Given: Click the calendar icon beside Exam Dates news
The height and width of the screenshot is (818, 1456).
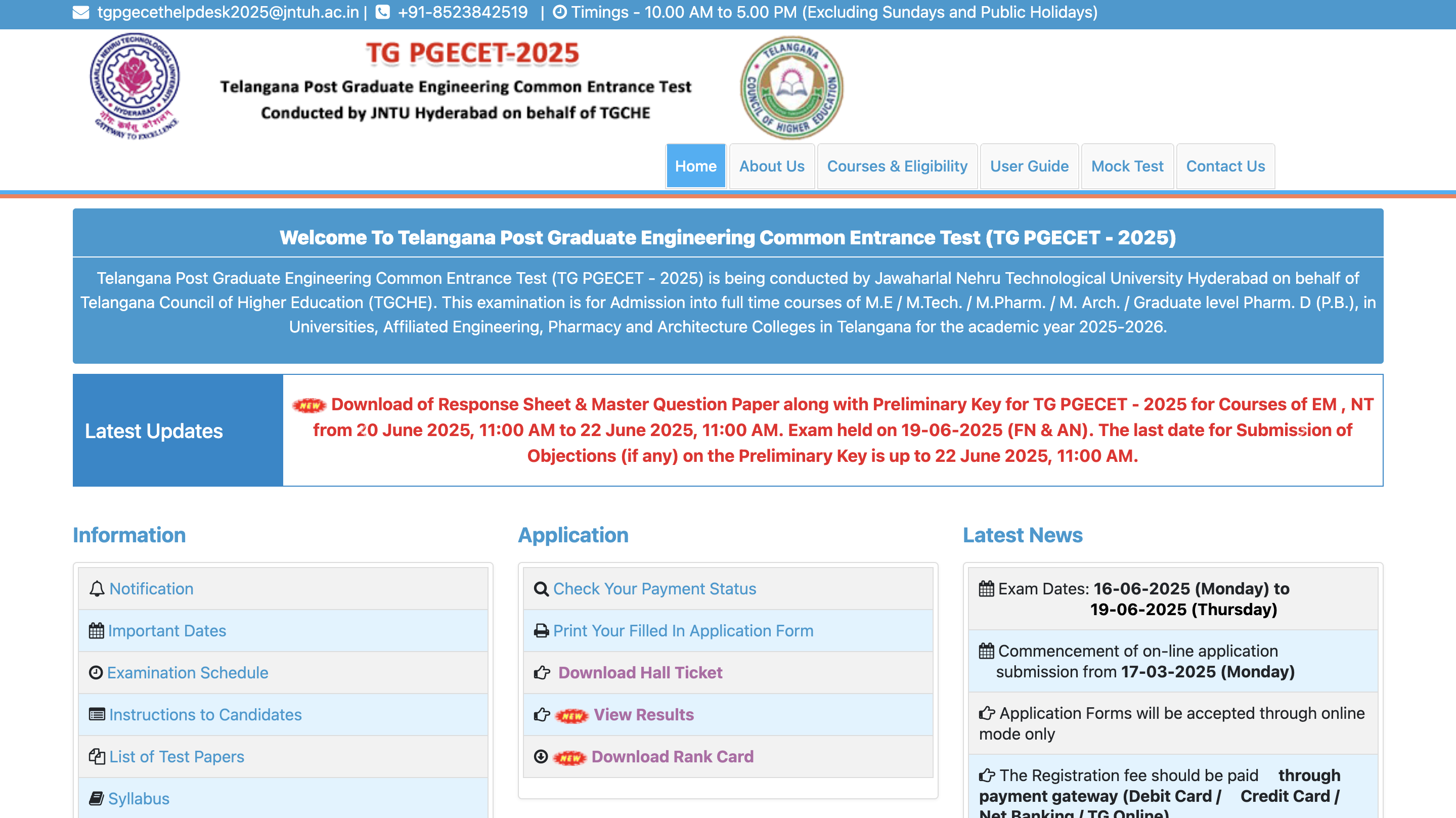Looking at the screenshot, I should pos(986,588).
